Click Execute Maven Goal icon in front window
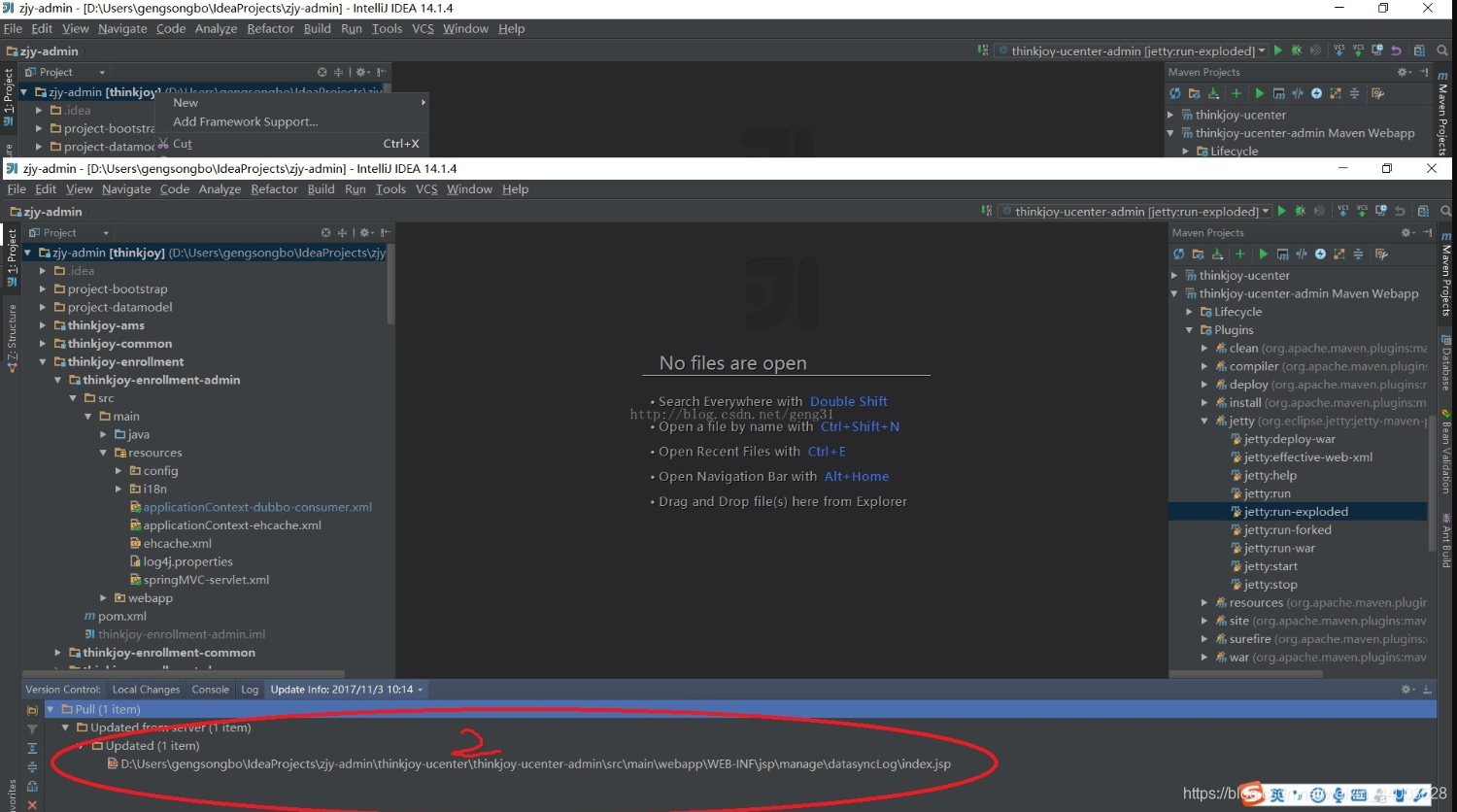Viewport: 1457px width, 812px height. click(x=1282, y=254)
